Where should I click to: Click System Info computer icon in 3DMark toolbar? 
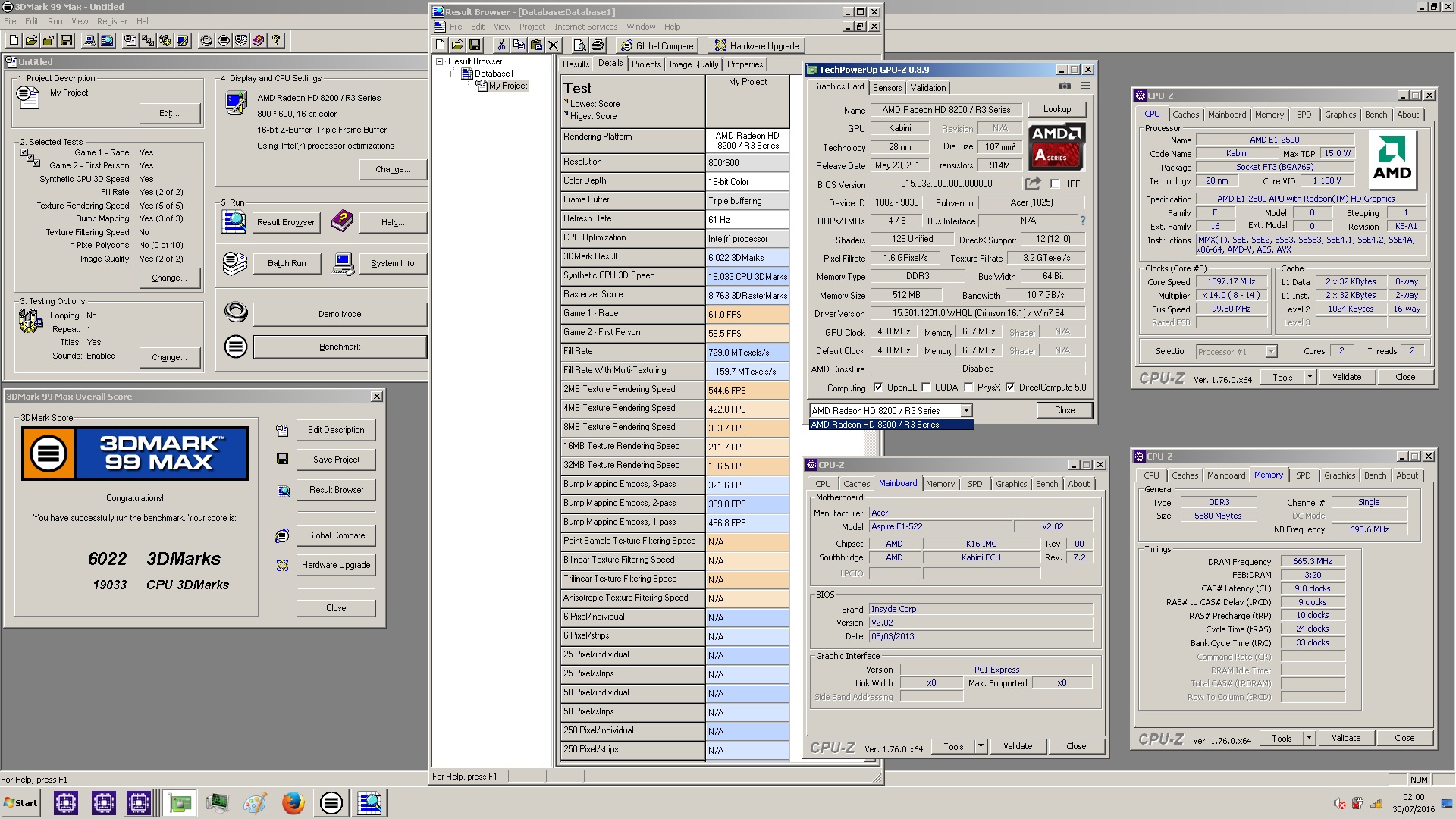pyautogui.click(x=89, y=40)
